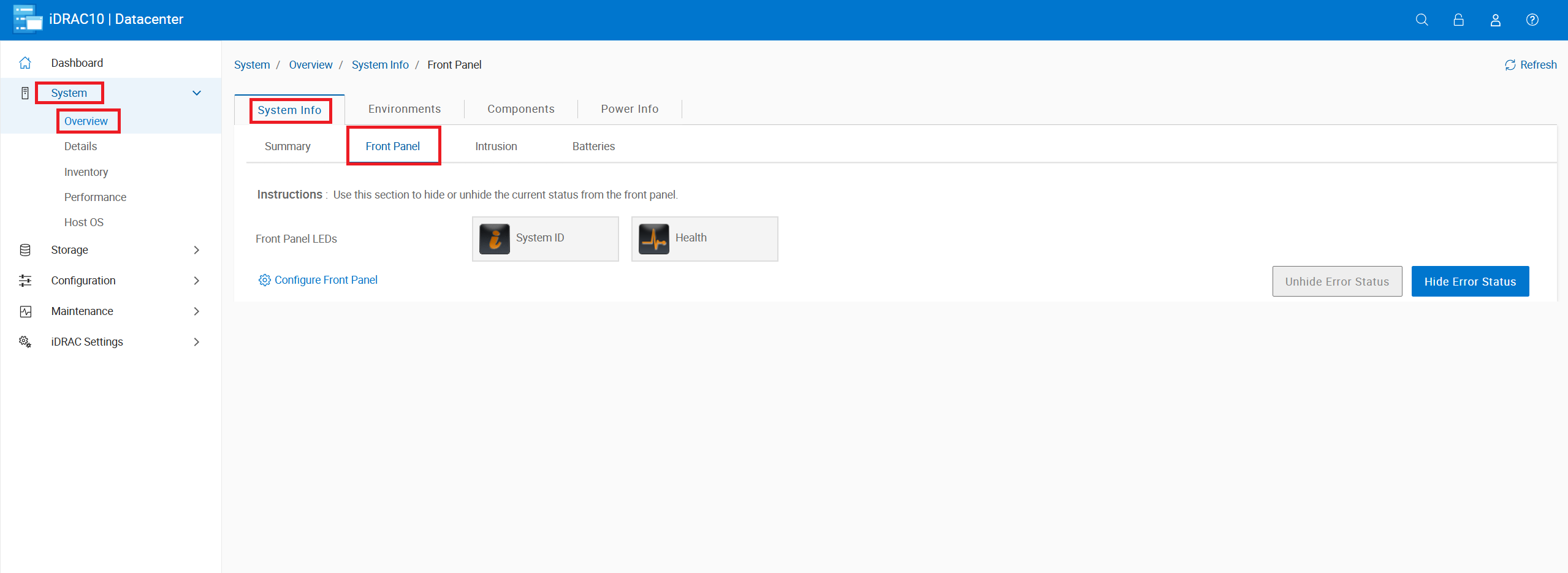Go to Overview in the breadcrumb
Image resolution: width=1568 pixels, height=573 pixels.
[x=311, y=65]
